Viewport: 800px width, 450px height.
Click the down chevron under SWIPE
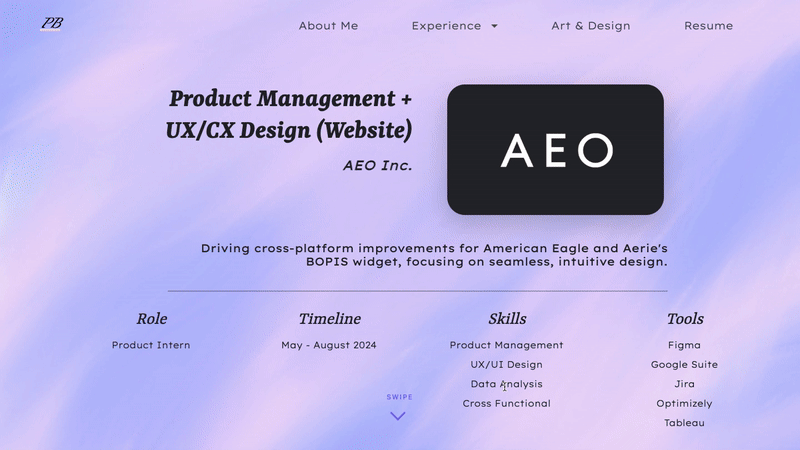coord(398,416)
